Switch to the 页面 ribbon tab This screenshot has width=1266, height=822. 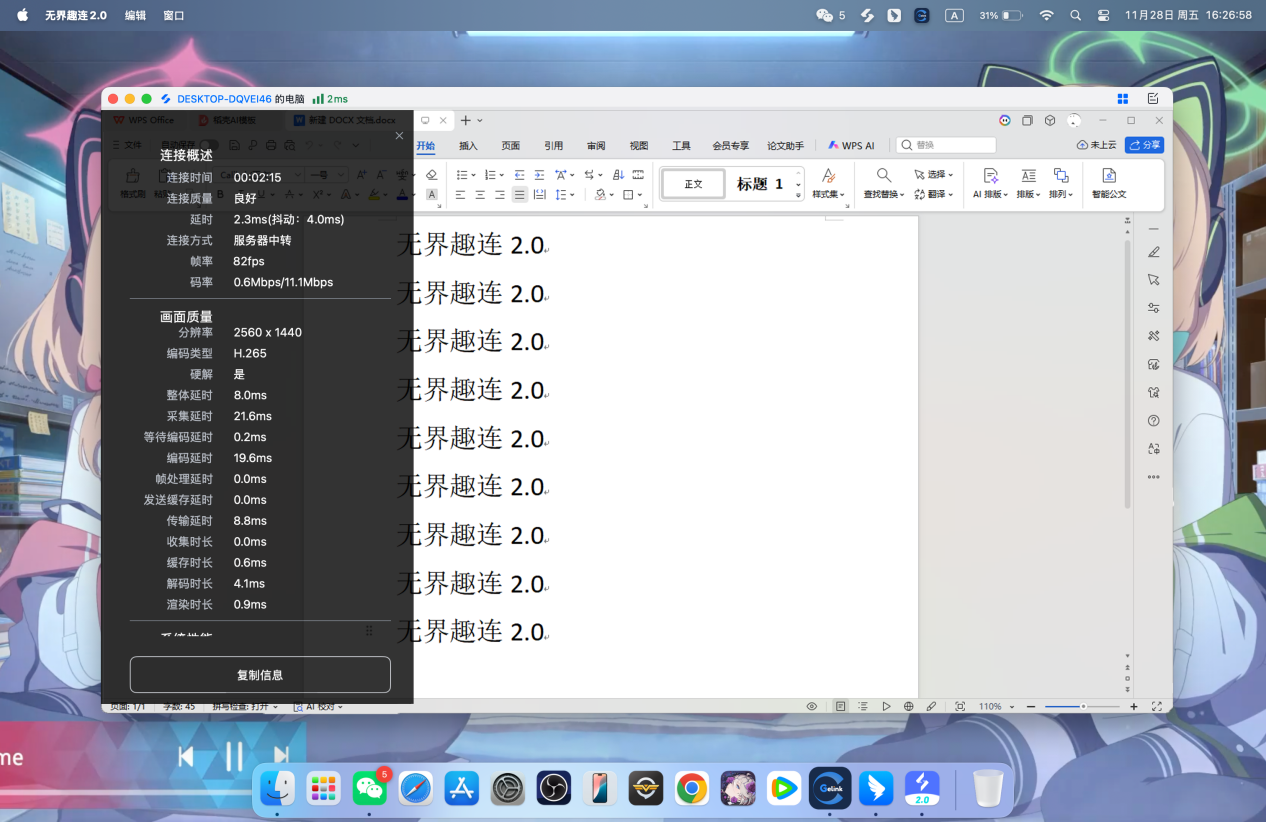pos(511,146)
